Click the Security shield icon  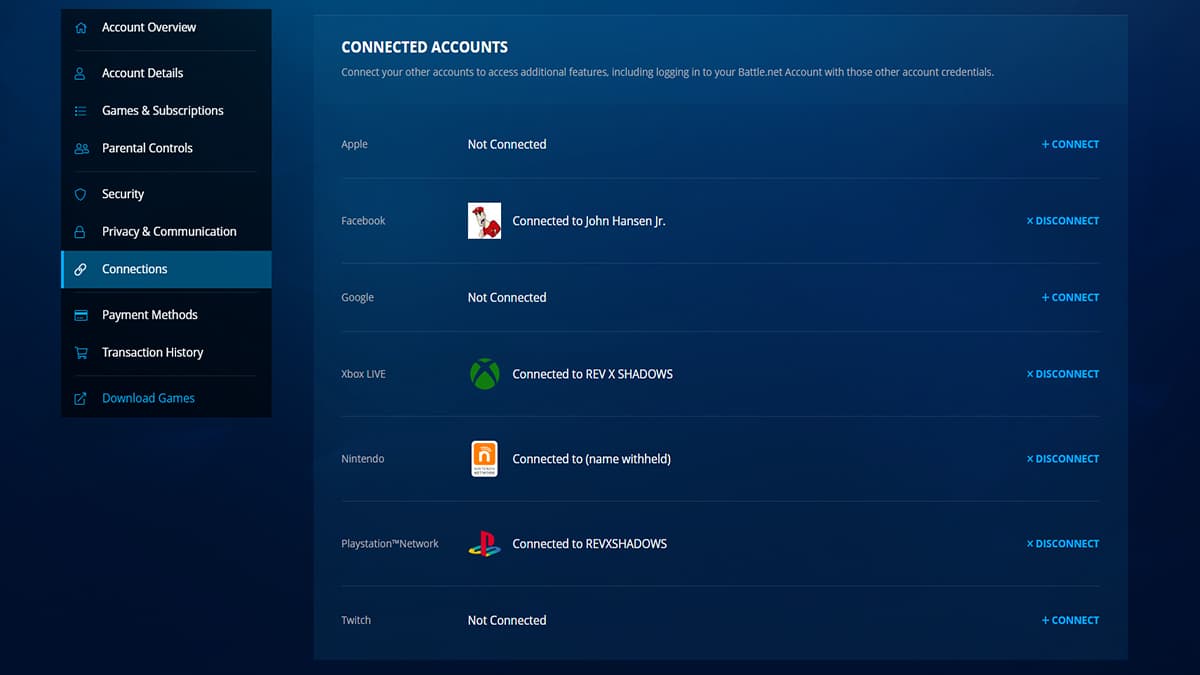point(81,194)
